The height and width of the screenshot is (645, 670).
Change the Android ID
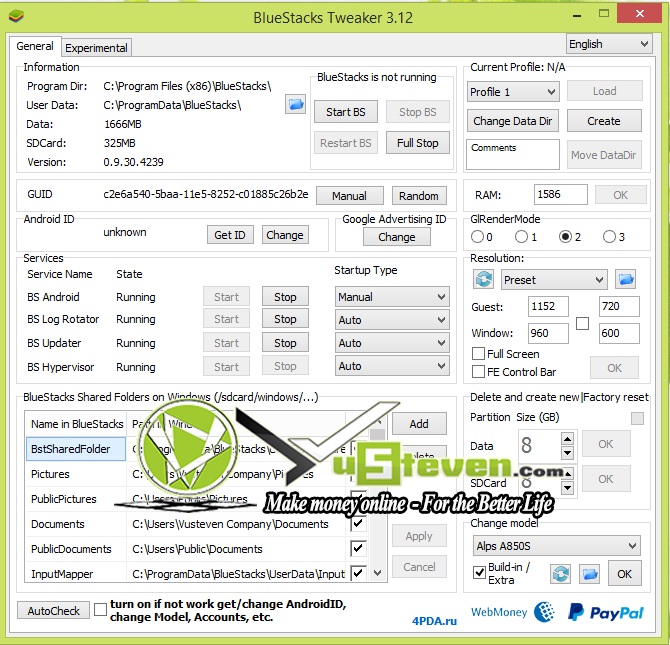(285, 235)
